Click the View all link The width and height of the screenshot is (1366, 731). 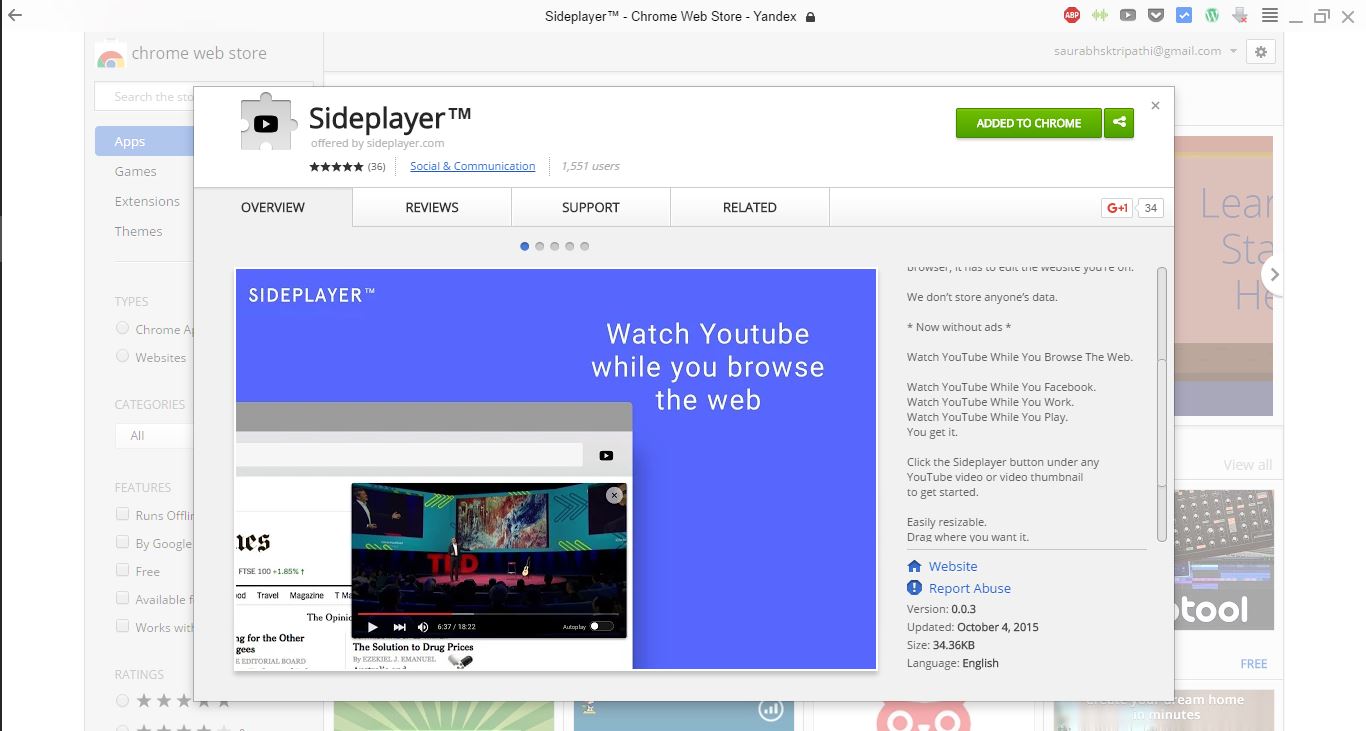1248,465
